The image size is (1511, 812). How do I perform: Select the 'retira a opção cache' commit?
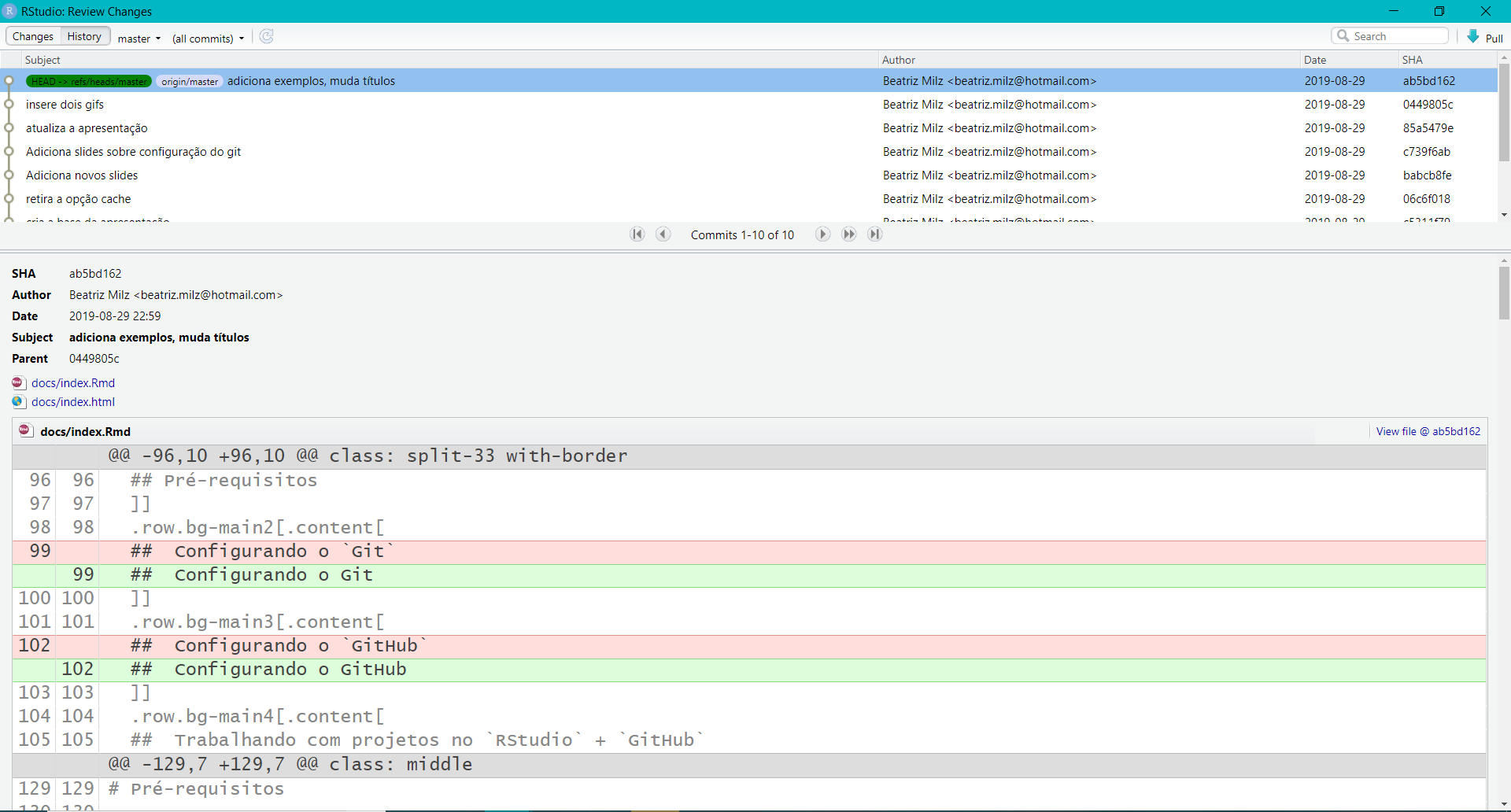point(78,199)
